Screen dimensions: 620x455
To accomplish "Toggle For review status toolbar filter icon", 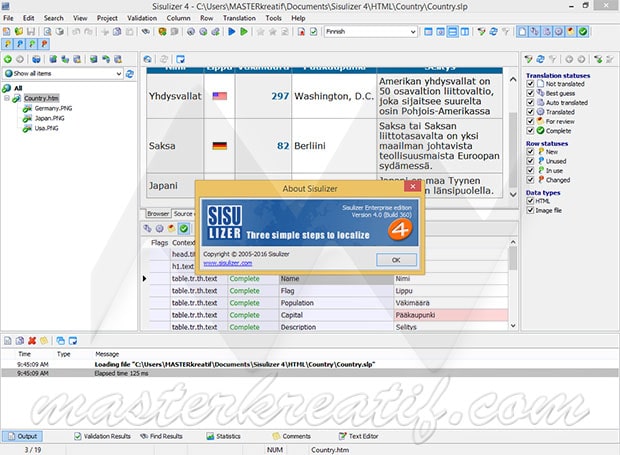I will (x=571, y=32).
